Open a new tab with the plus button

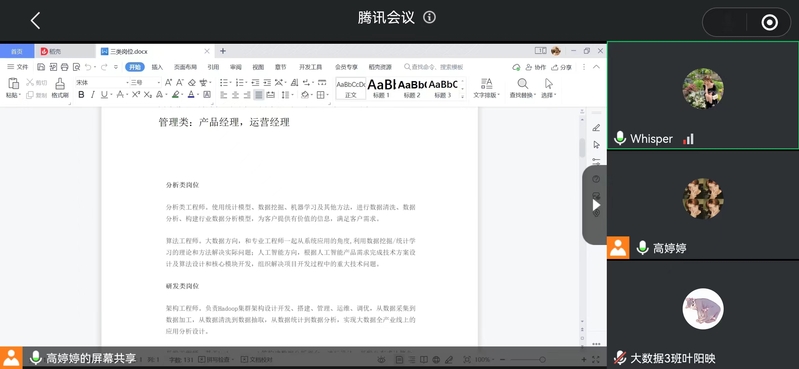tap(223, 51)
